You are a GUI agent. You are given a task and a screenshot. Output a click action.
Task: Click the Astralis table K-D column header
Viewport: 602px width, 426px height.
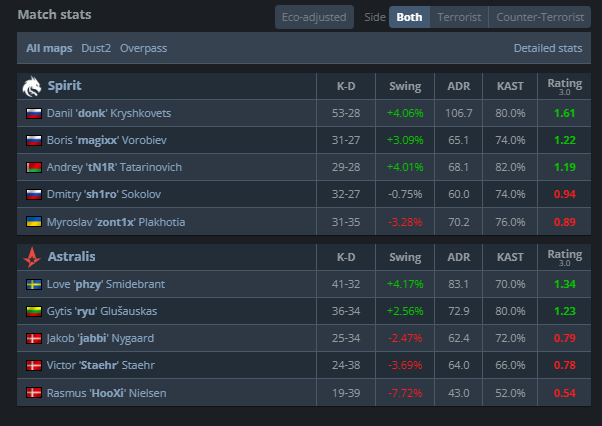coord(346,257)
